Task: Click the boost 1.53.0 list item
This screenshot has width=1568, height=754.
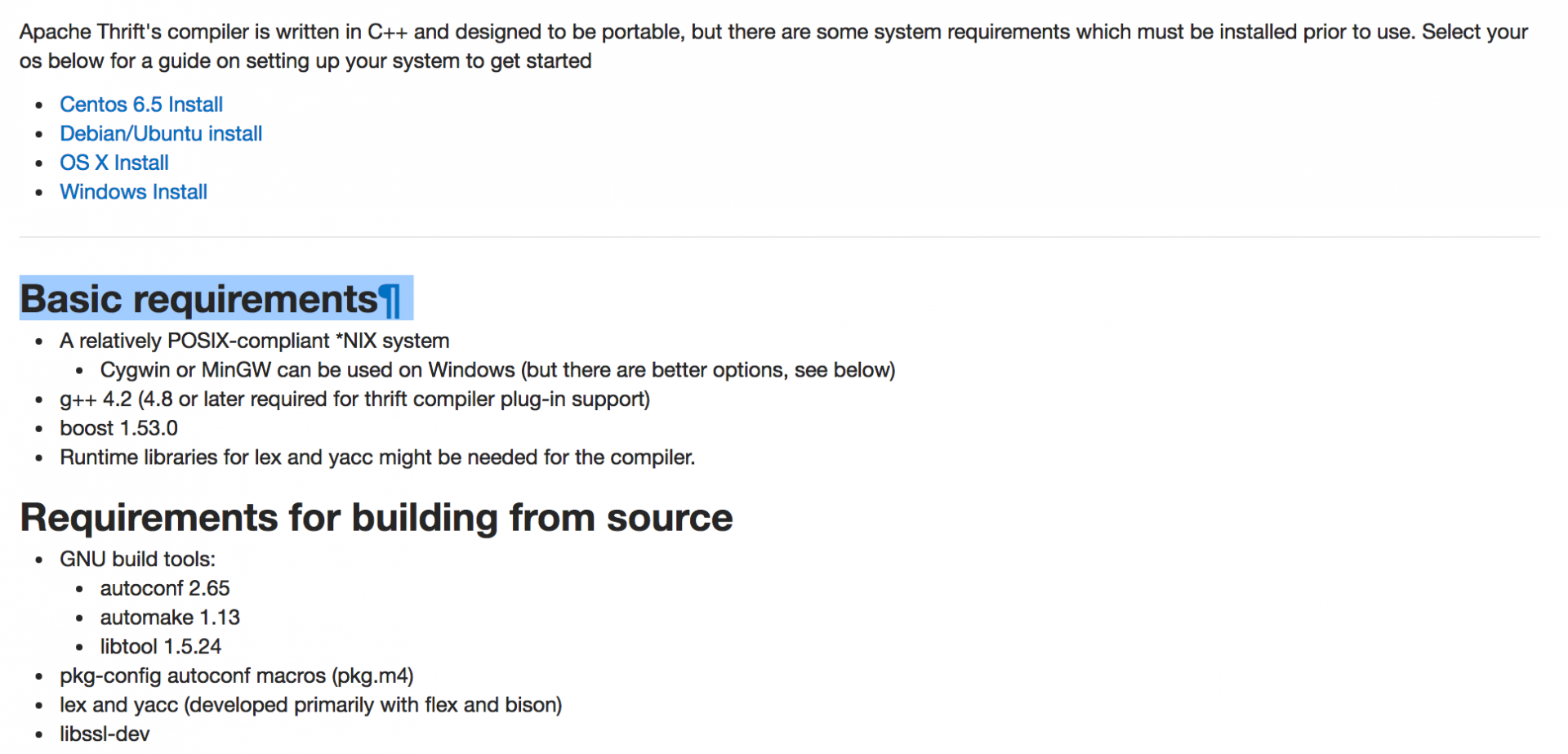Action: tap(118, 428)
